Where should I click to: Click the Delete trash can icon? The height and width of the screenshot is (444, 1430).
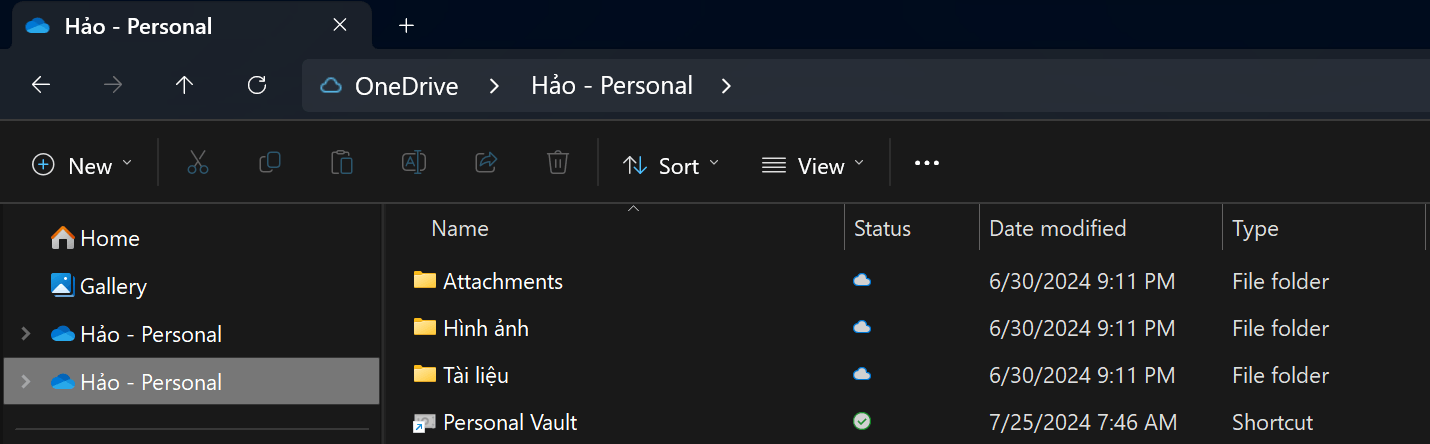tap(558, 162)
